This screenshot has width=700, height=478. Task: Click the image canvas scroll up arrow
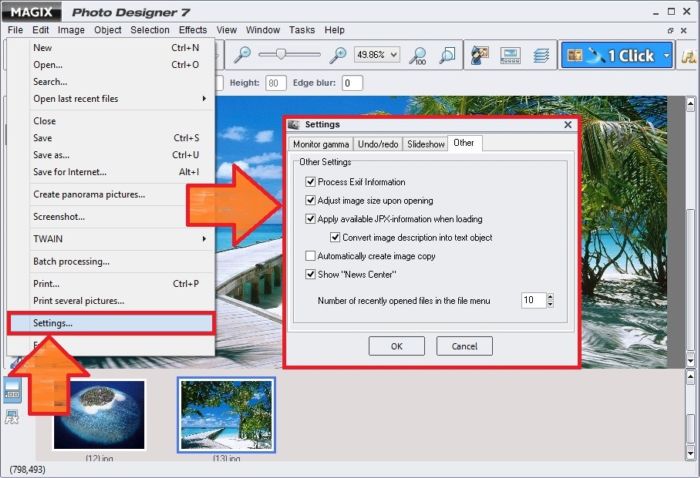pos(691,105)
